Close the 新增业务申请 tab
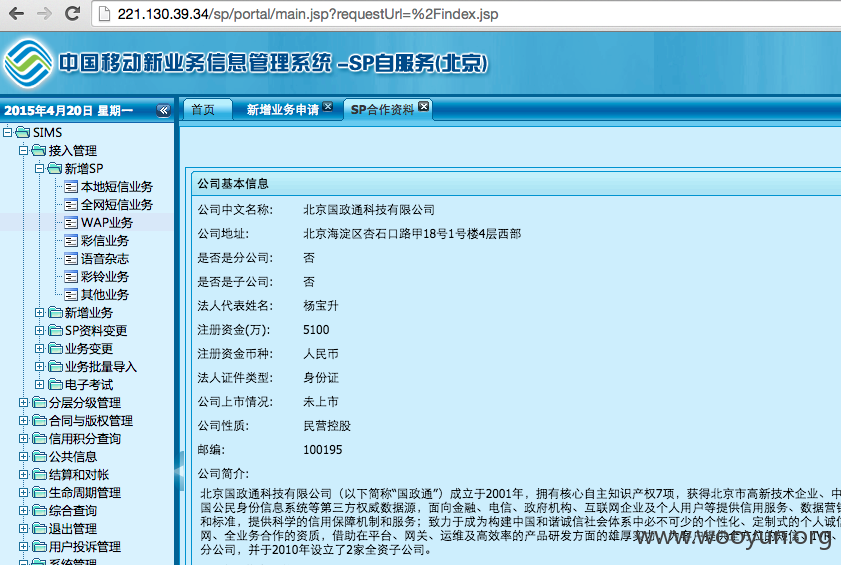The height and width of the screenshot is (565, 841). tap(328, 106)
